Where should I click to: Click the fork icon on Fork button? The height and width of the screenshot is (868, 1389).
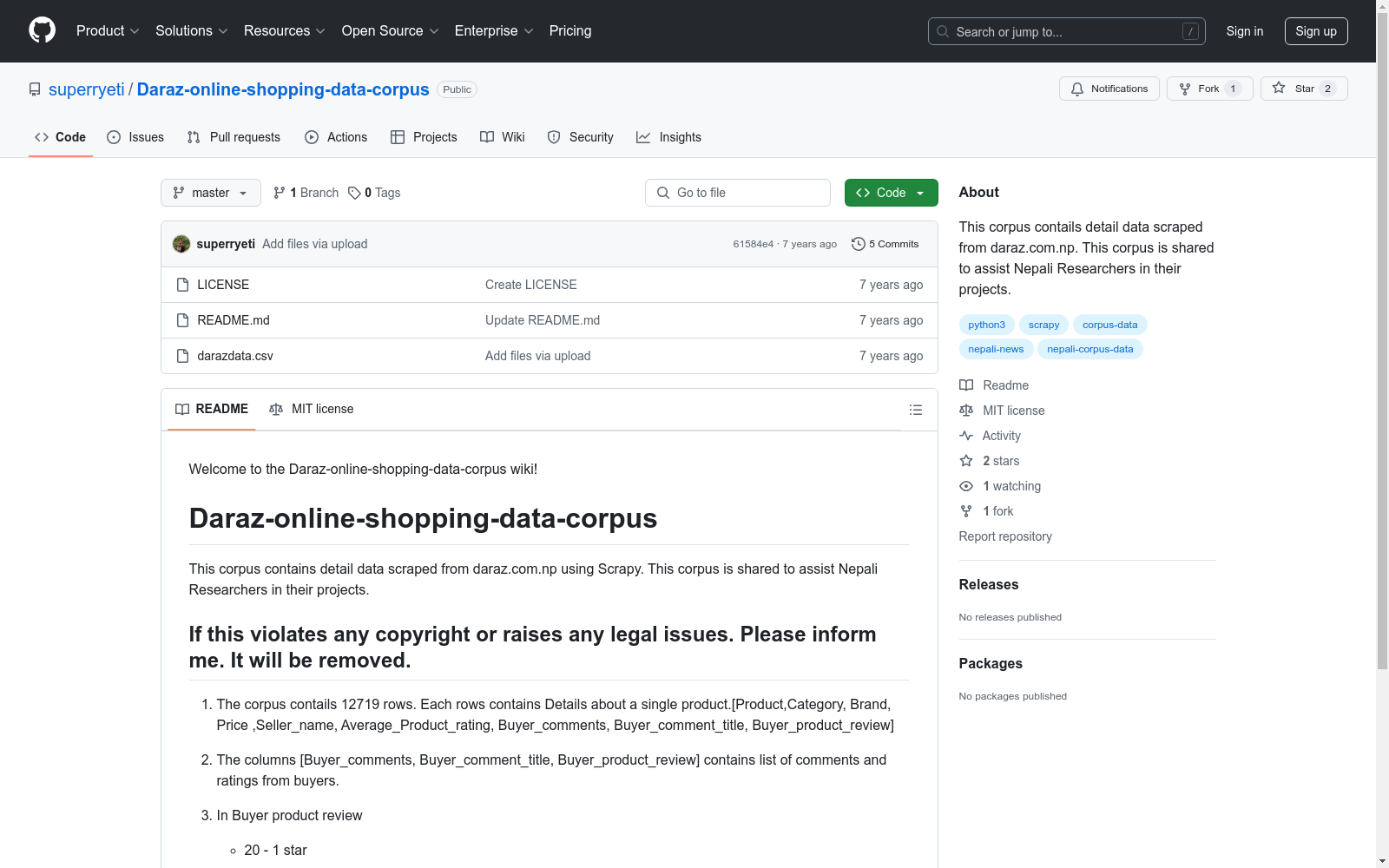(1185, 89)
